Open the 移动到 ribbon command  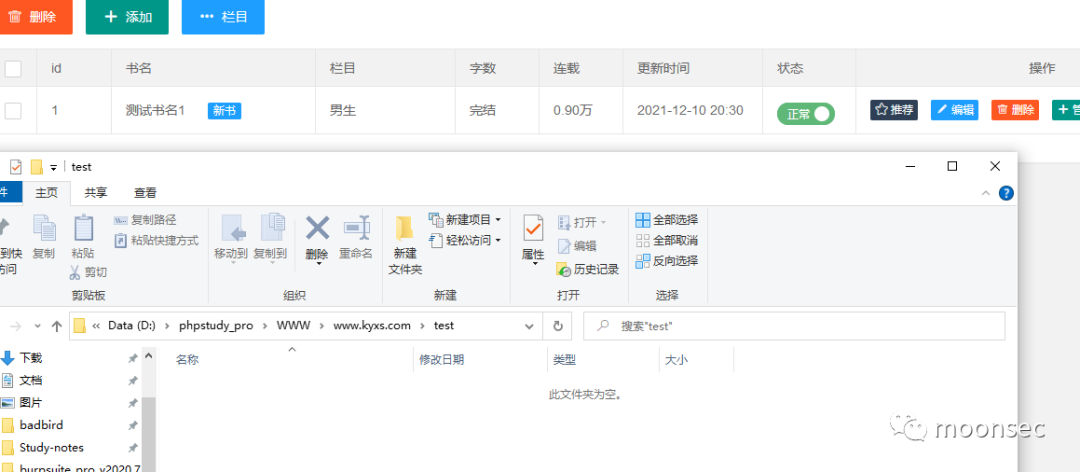231,238
